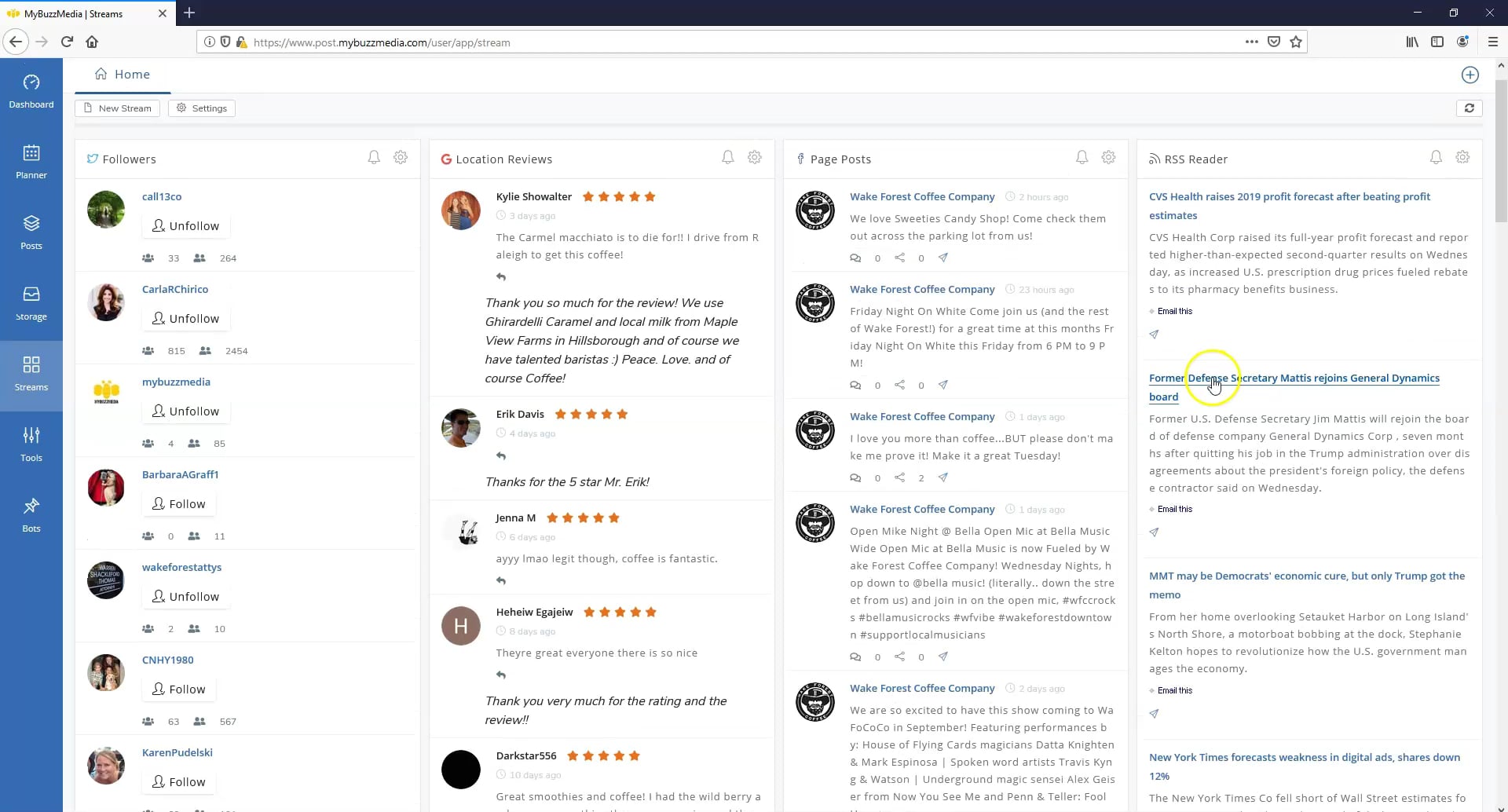The height and width of the screenshot is (812, 1508).
Task: Reply to Jenna M's review
Action: 501,580
